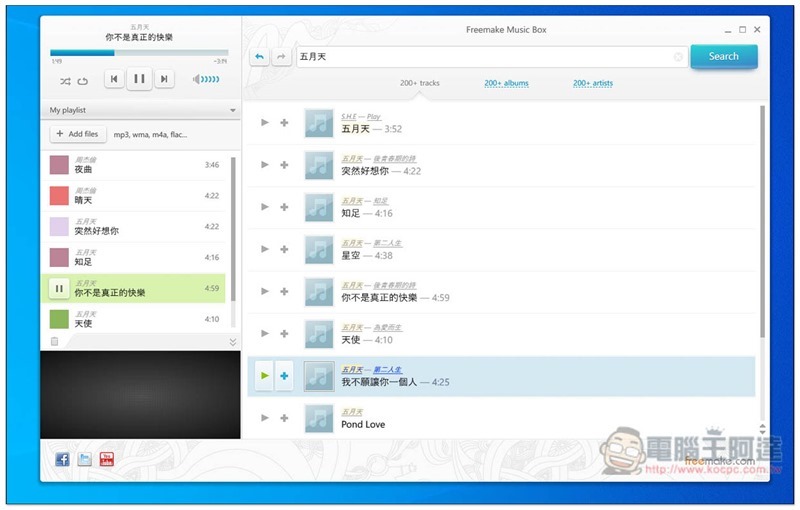Go back to the previous track
The width and height of the screenshot is (800, 510).
[114, 79]
